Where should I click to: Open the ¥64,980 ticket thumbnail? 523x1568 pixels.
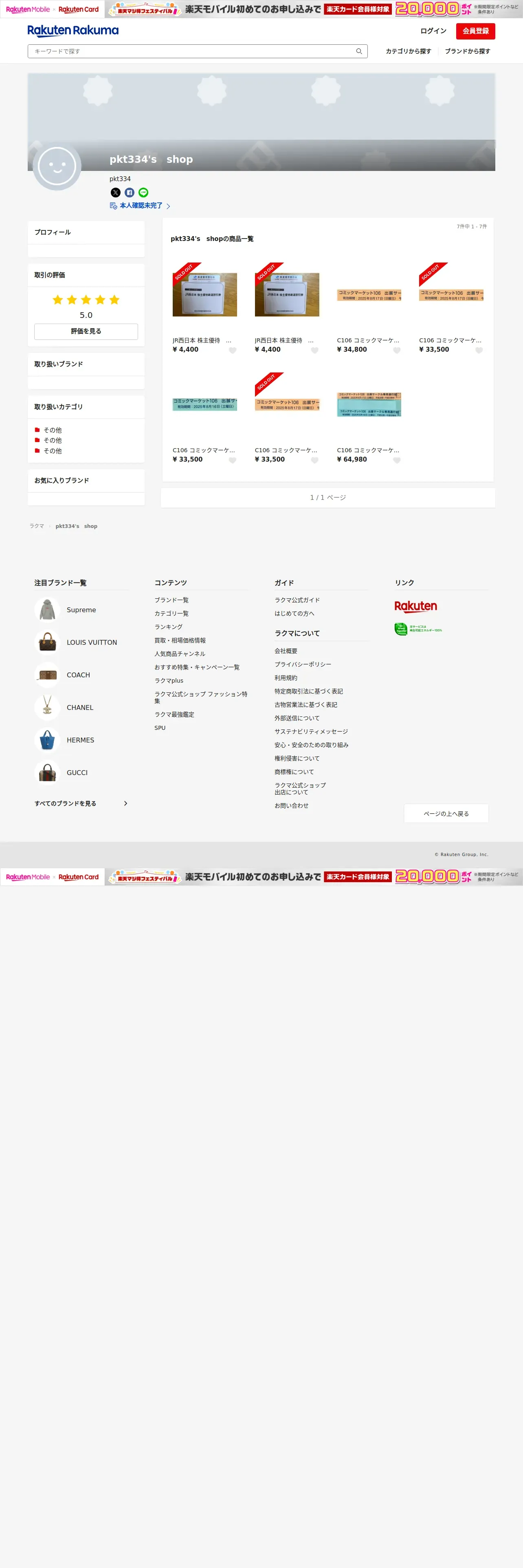pos(369,404)
